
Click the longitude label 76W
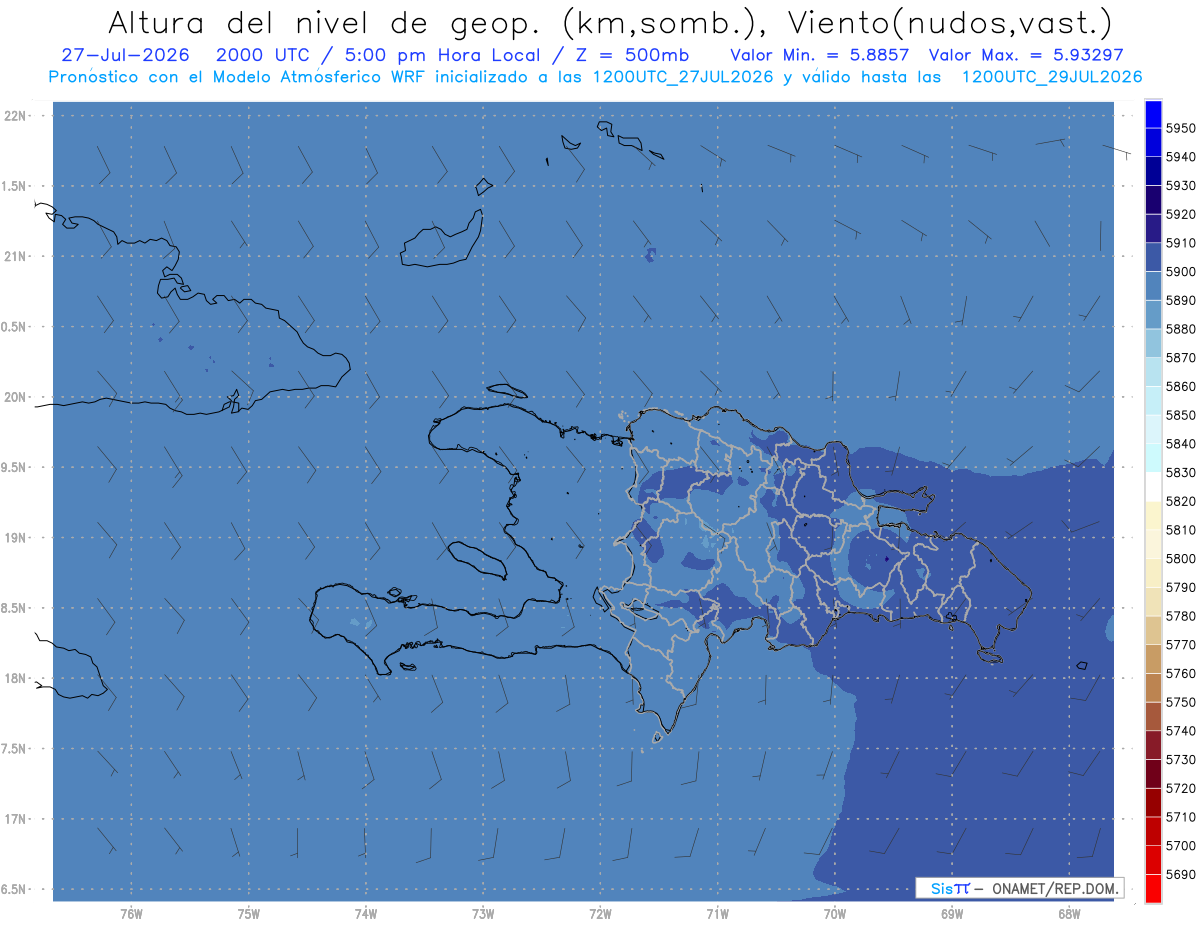(x=131, y=914)
